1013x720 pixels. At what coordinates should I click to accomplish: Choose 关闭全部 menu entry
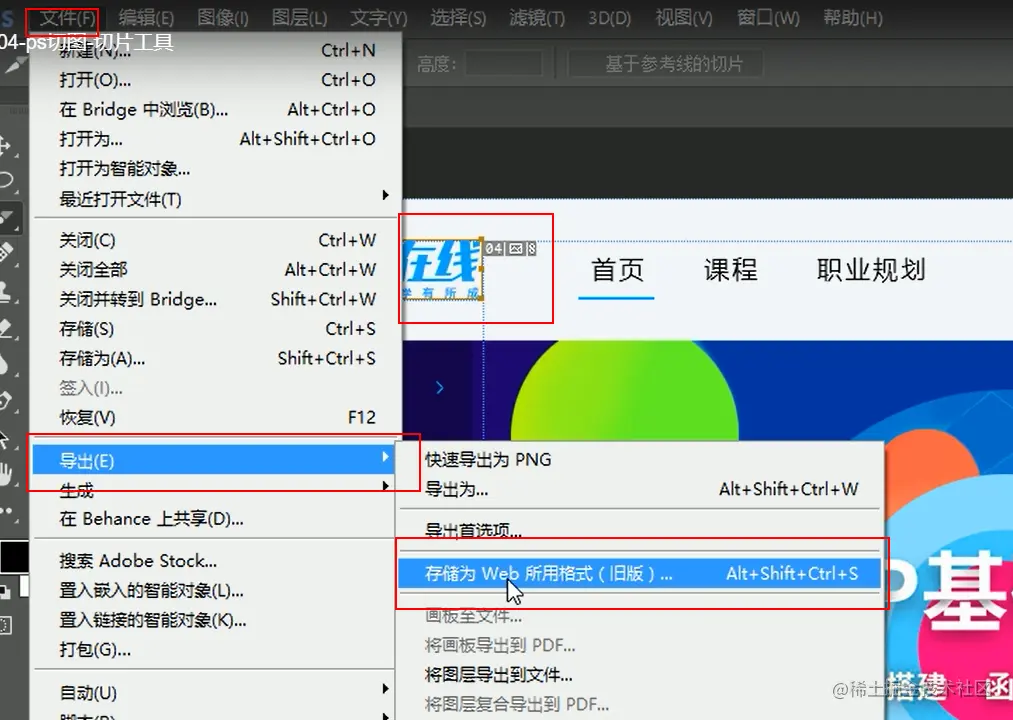[214, 270]
